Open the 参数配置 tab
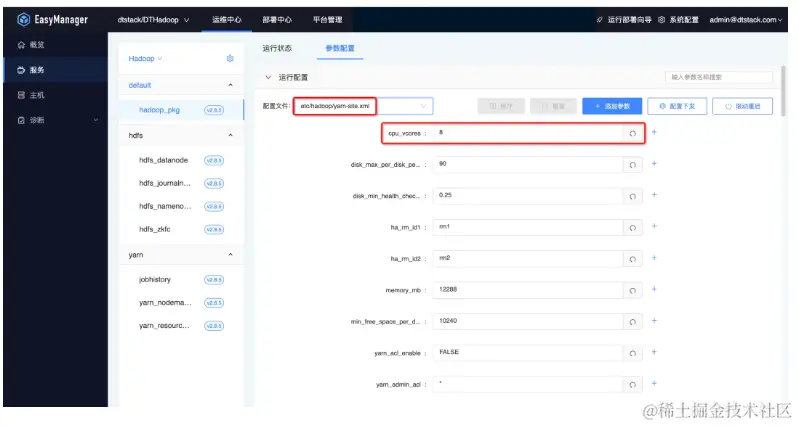 tap(340, 48)
